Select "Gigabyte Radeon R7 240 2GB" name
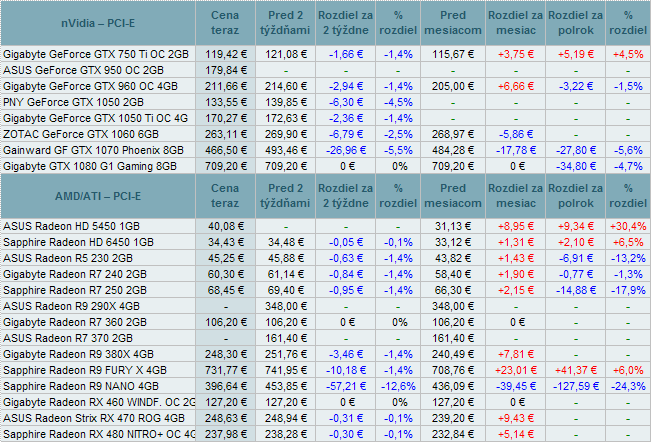The image size is (651, 442). pyautogui.click(x=75, y=274)
